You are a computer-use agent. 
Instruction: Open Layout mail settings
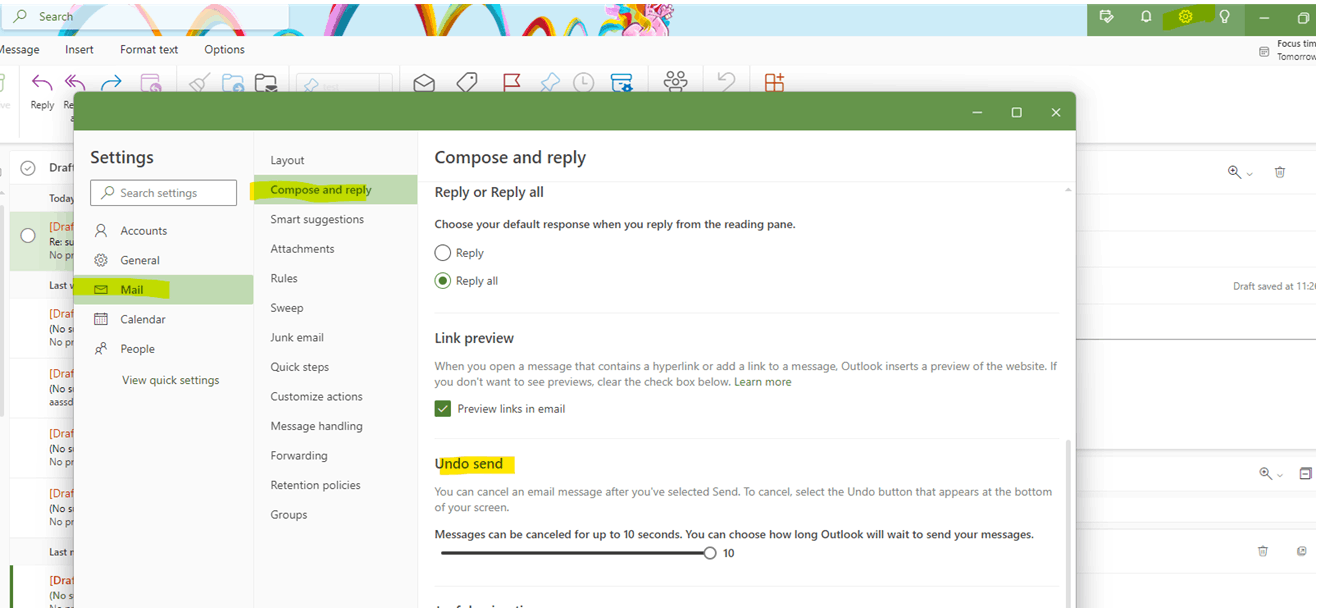[x=335, y=160]
